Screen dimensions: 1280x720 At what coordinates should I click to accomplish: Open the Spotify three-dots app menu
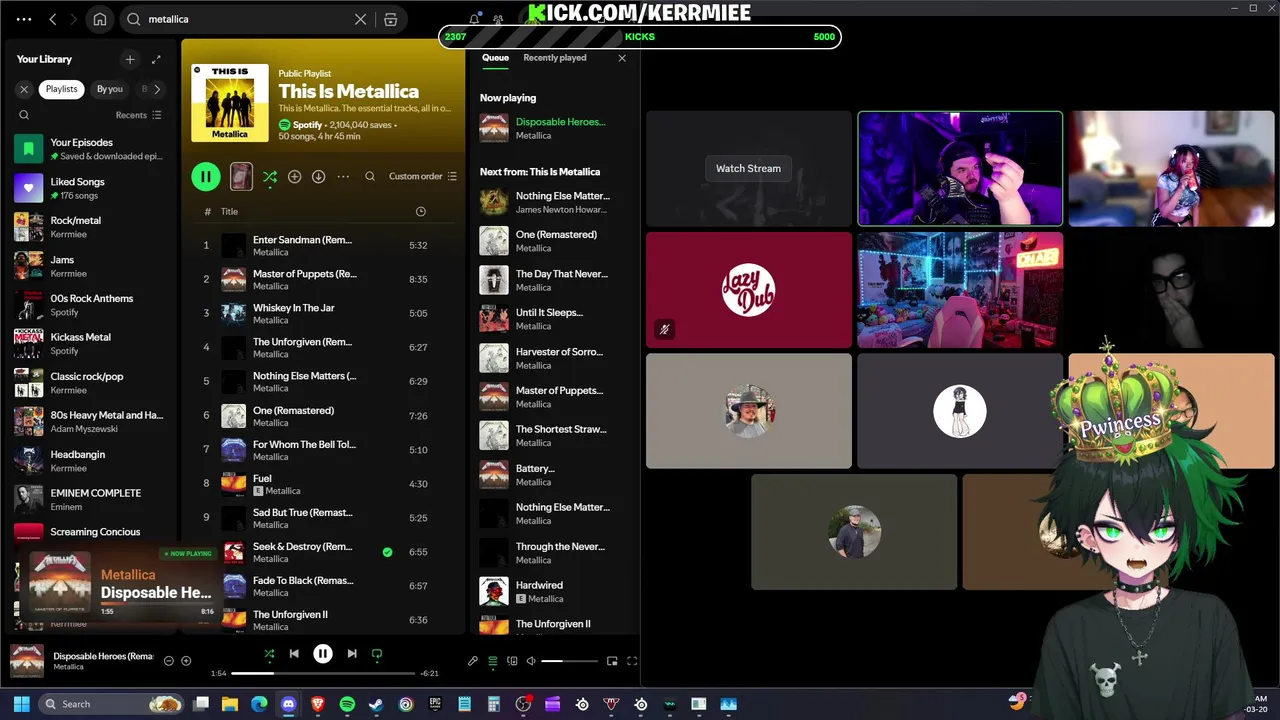[24, 19]
